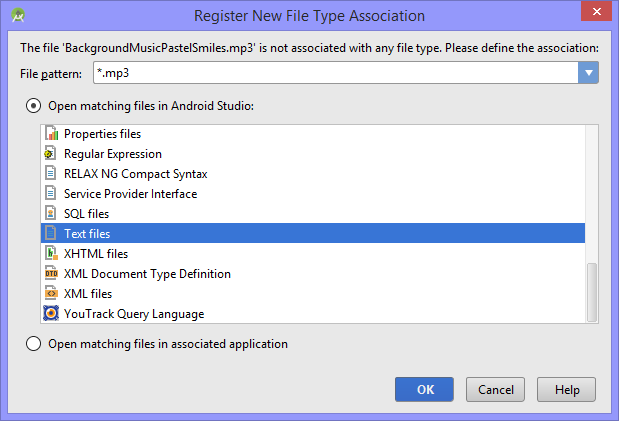Click the Text files icon
619x421 pixels.
pyautogui.click(x=50, y=233)
